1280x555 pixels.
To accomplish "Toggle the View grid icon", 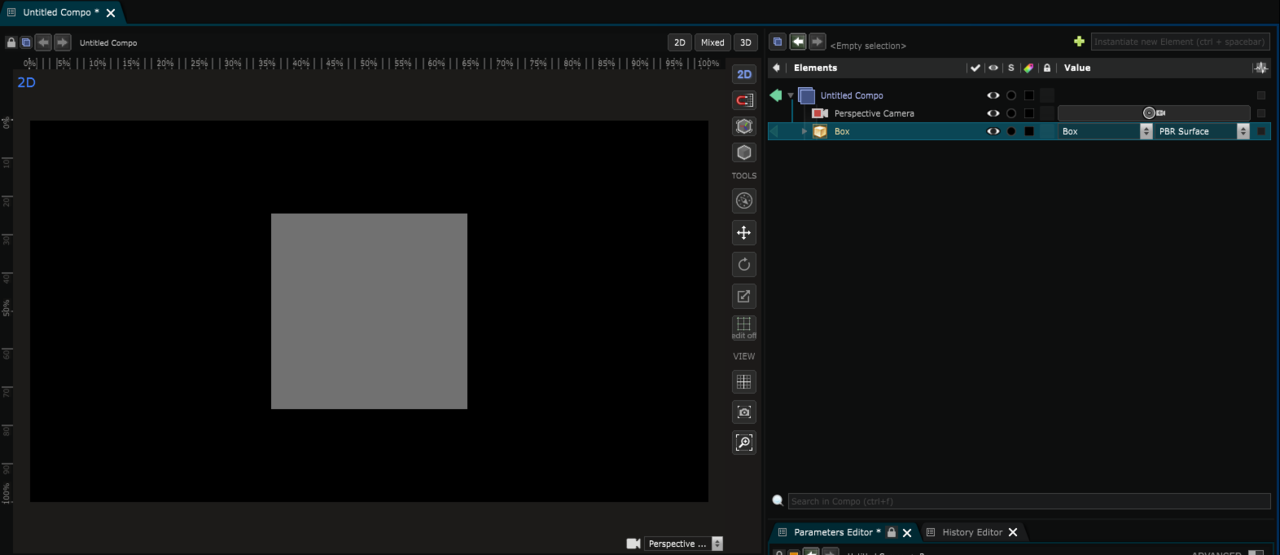I will pos(744,382).
